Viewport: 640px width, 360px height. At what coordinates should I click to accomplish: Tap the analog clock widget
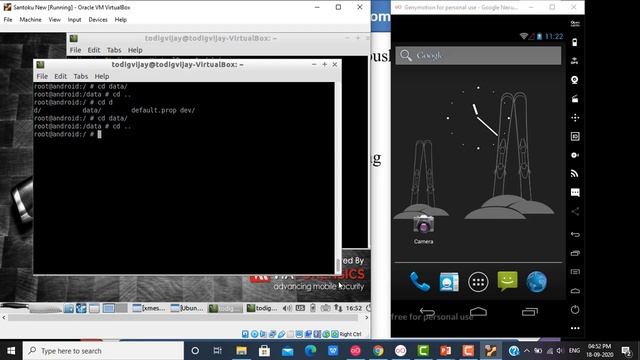478,118
